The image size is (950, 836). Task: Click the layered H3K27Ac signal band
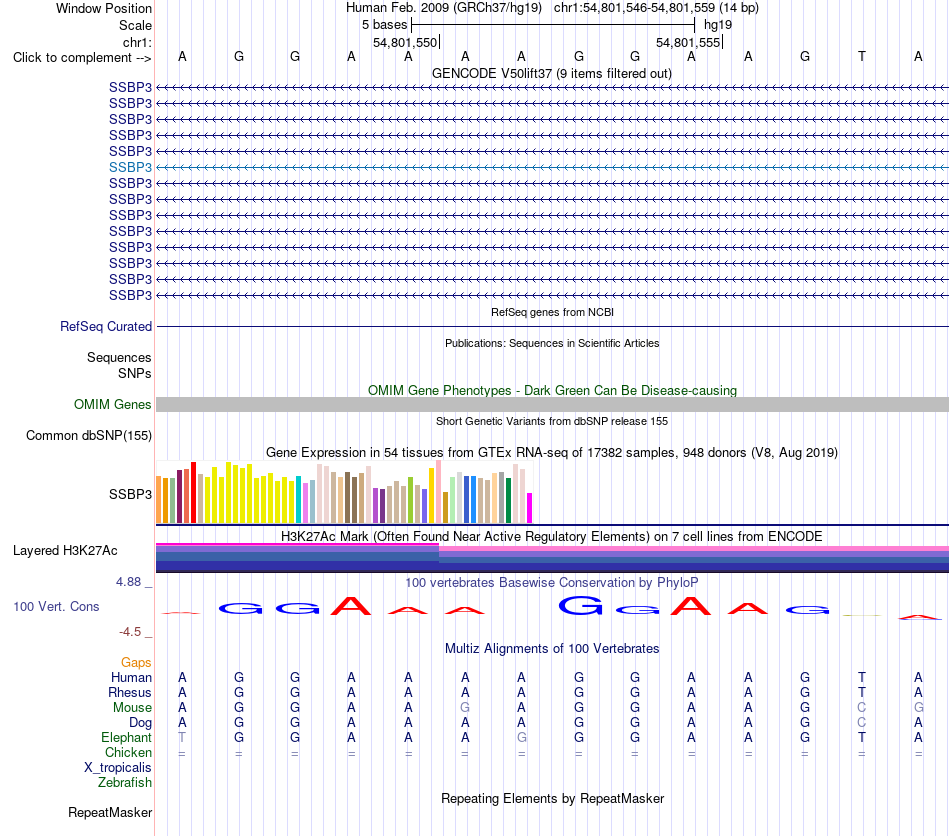pyautogui.click(x=552, y=558)
